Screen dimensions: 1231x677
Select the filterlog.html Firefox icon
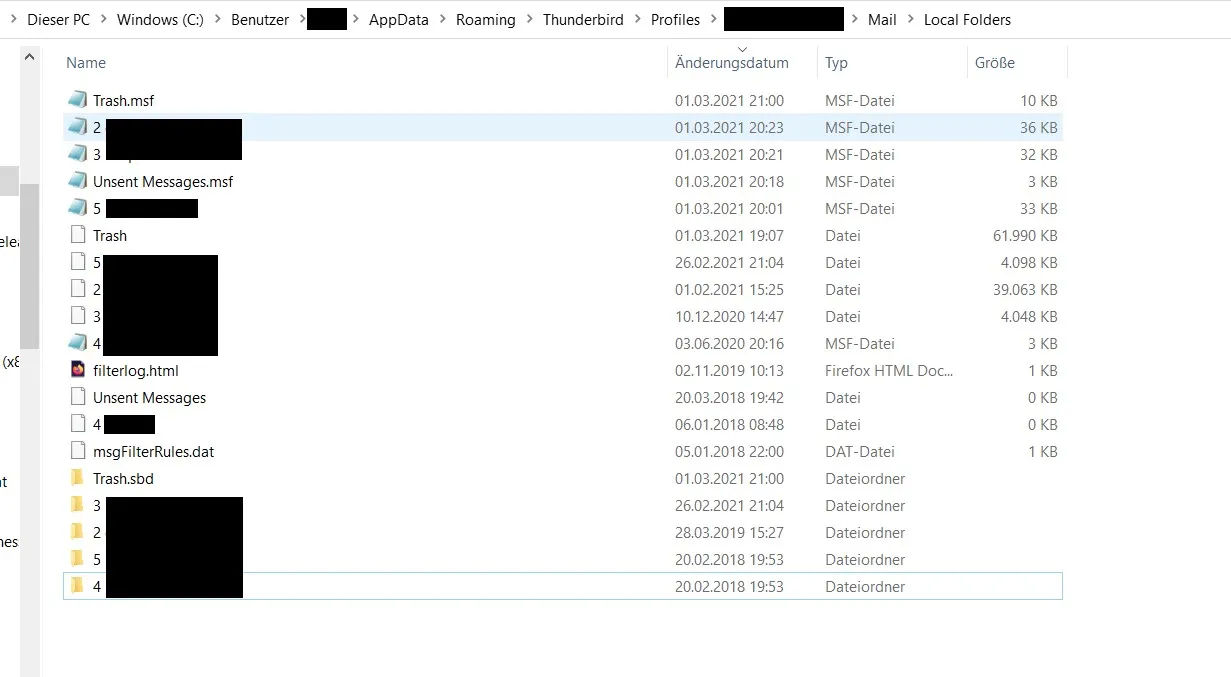click(78, 370)
